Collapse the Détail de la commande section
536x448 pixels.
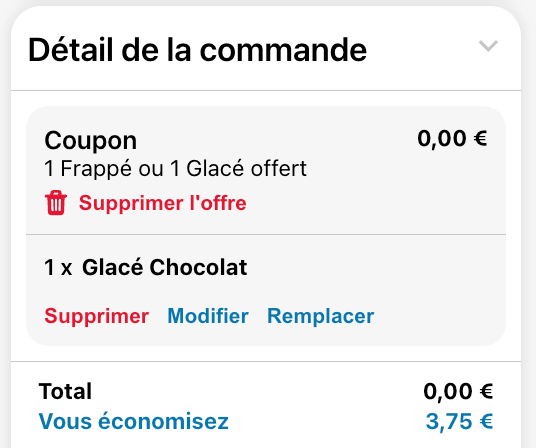click(x=488, y=46)
